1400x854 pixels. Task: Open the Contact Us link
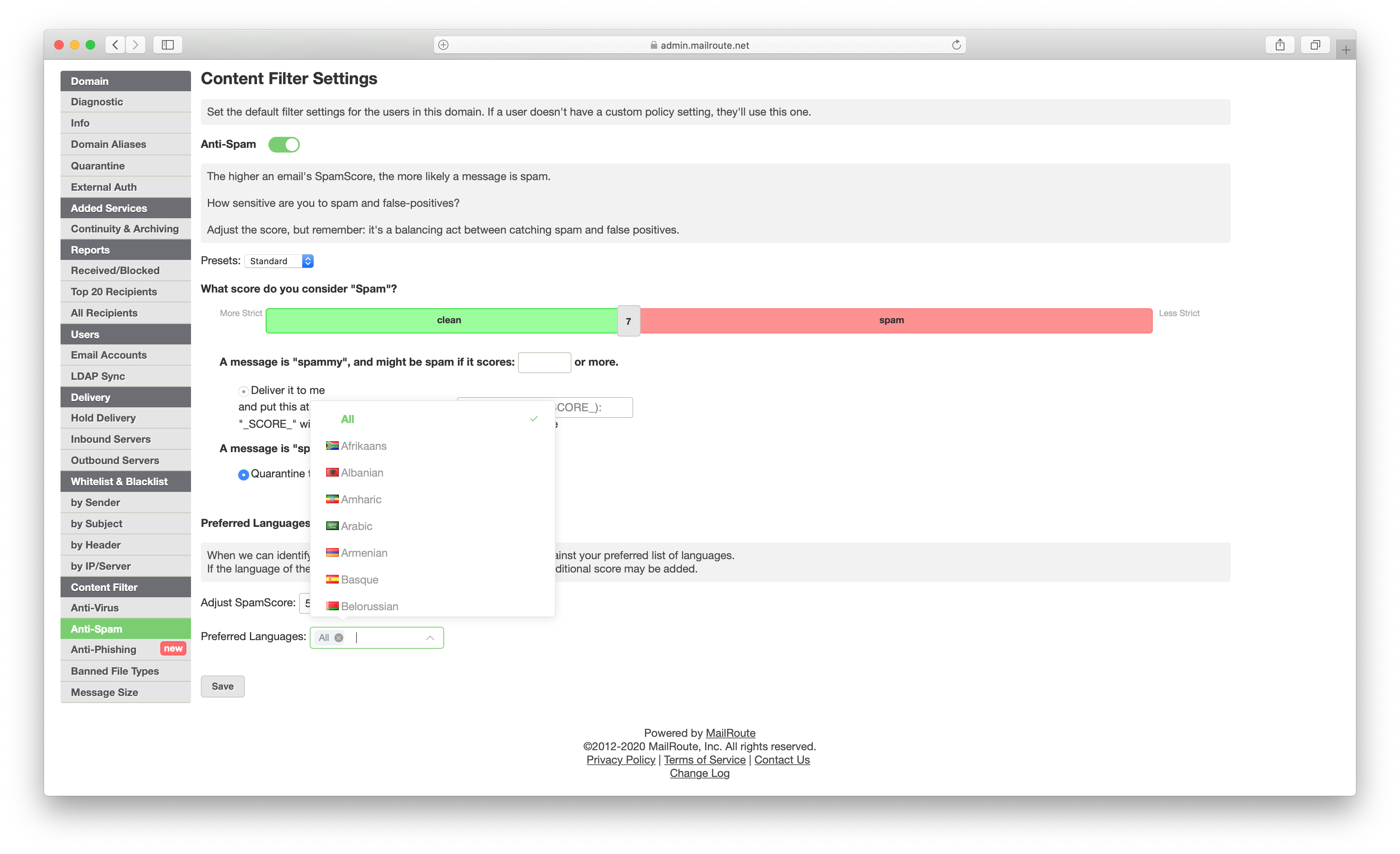coord(782,760)
